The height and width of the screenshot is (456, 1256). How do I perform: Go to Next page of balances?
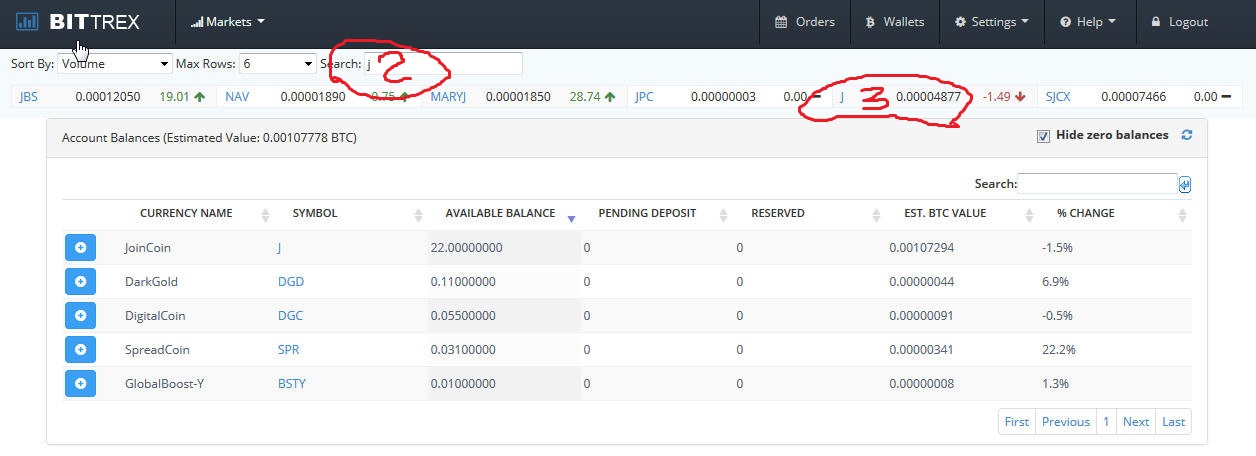1136,422
